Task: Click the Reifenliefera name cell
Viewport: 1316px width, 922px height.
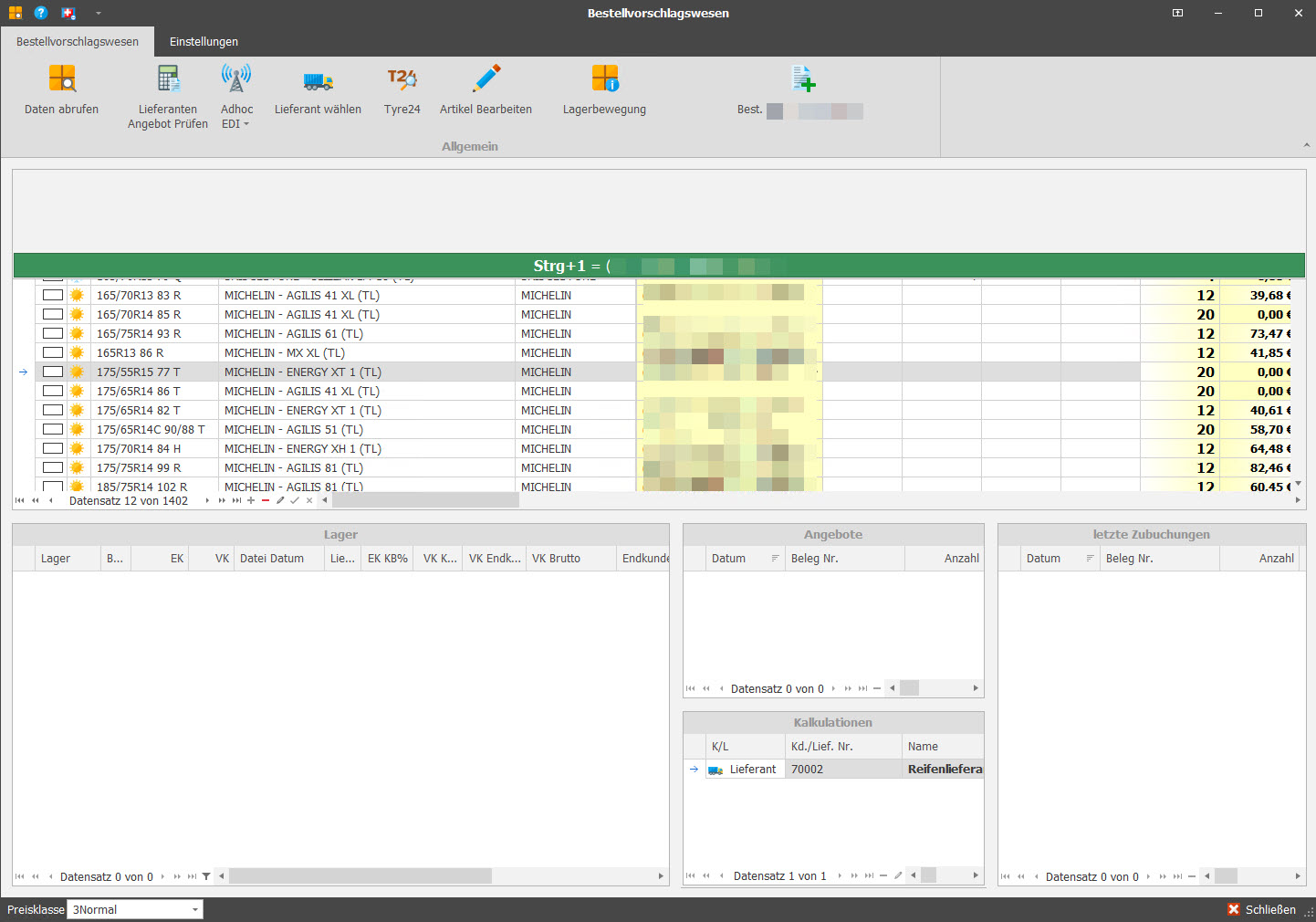Action: pos(944,770)
